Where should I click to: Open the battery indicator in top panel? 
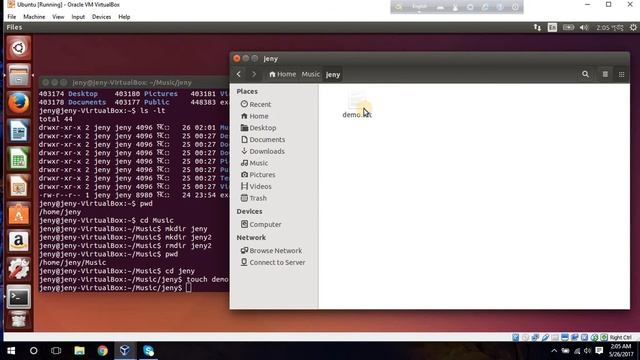pos(568,27)
